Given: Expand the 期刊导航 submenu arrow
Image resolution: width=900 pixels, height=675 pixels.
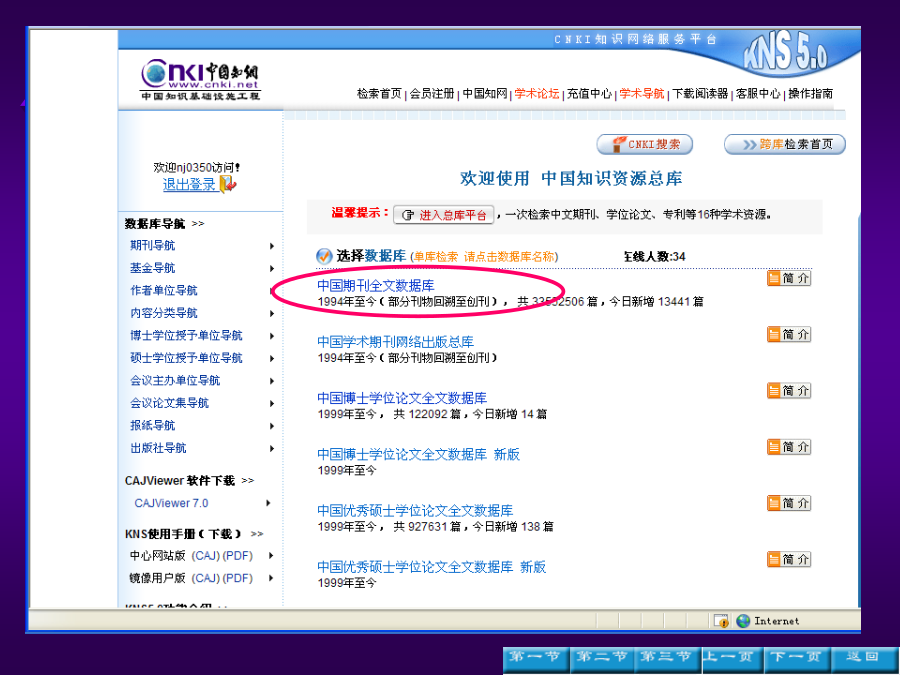Looking at the screenshot, I should 272,246.
